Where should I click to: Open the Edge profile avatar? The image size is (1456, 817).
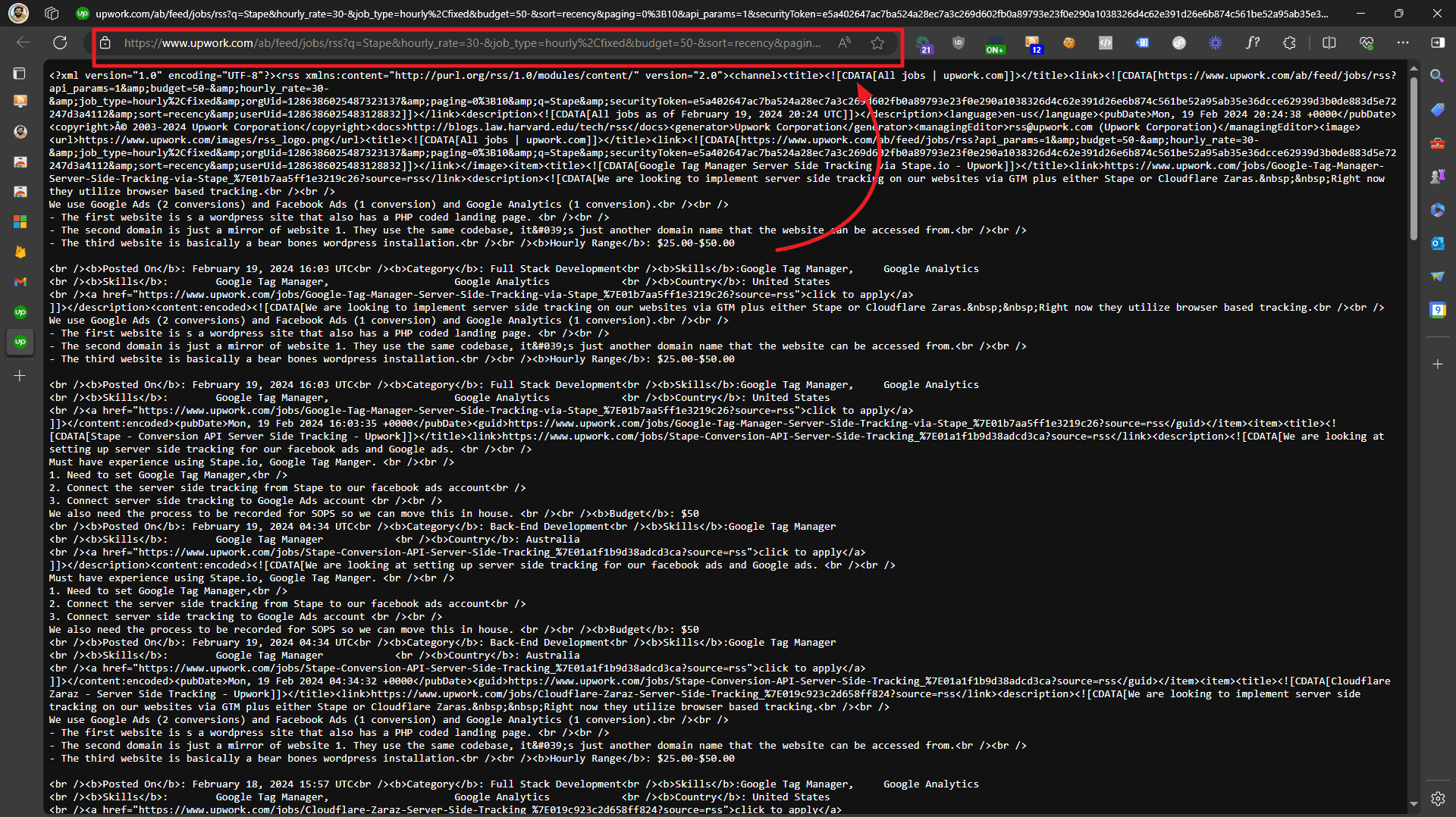(x=18, y=13)
